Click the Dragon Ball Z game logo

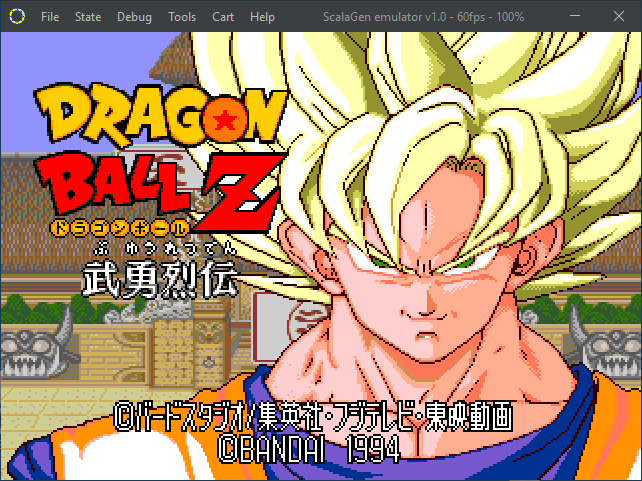pos(160,160)
